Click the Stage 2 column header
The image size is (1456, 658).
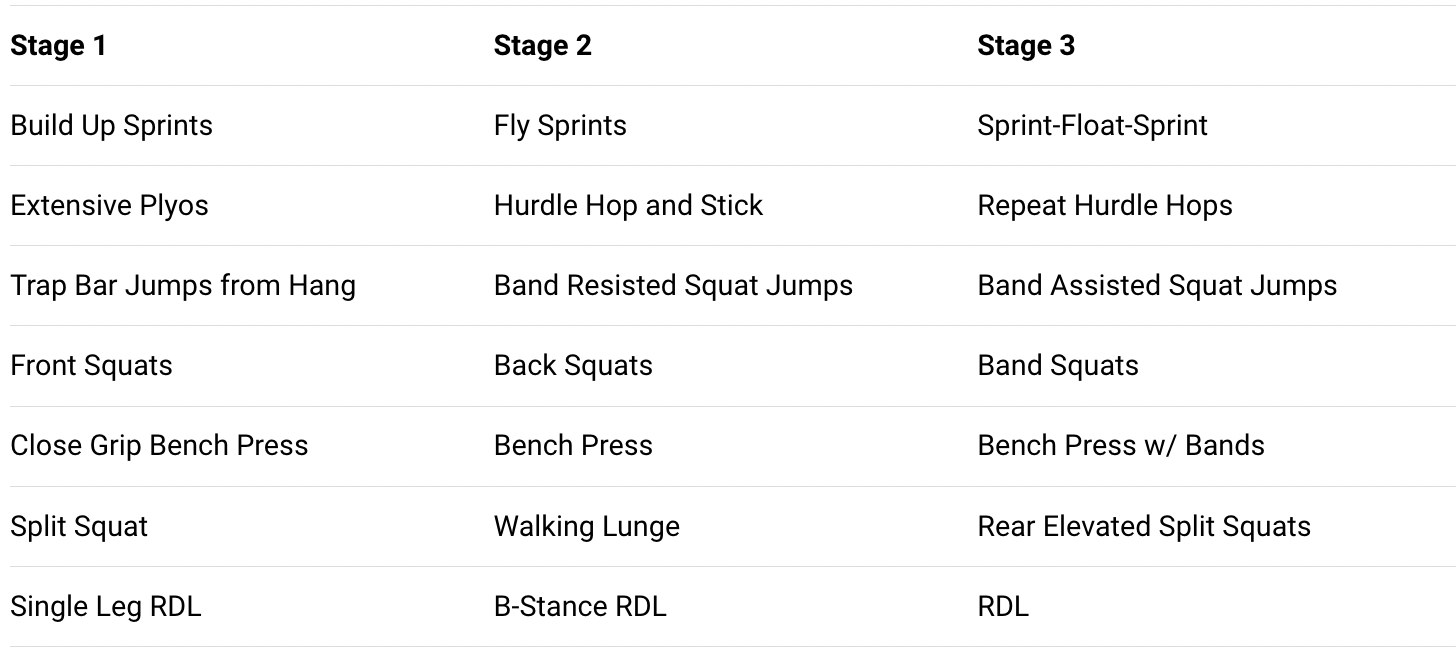click(543, 46)
